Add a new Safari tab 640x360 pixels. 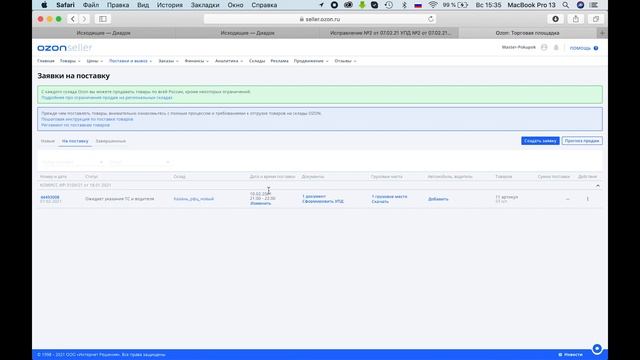coord(602,33)
